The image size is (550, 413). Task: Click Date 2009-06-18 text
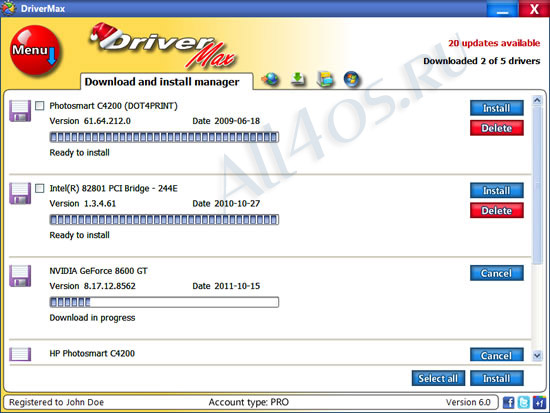coord(226,121)
